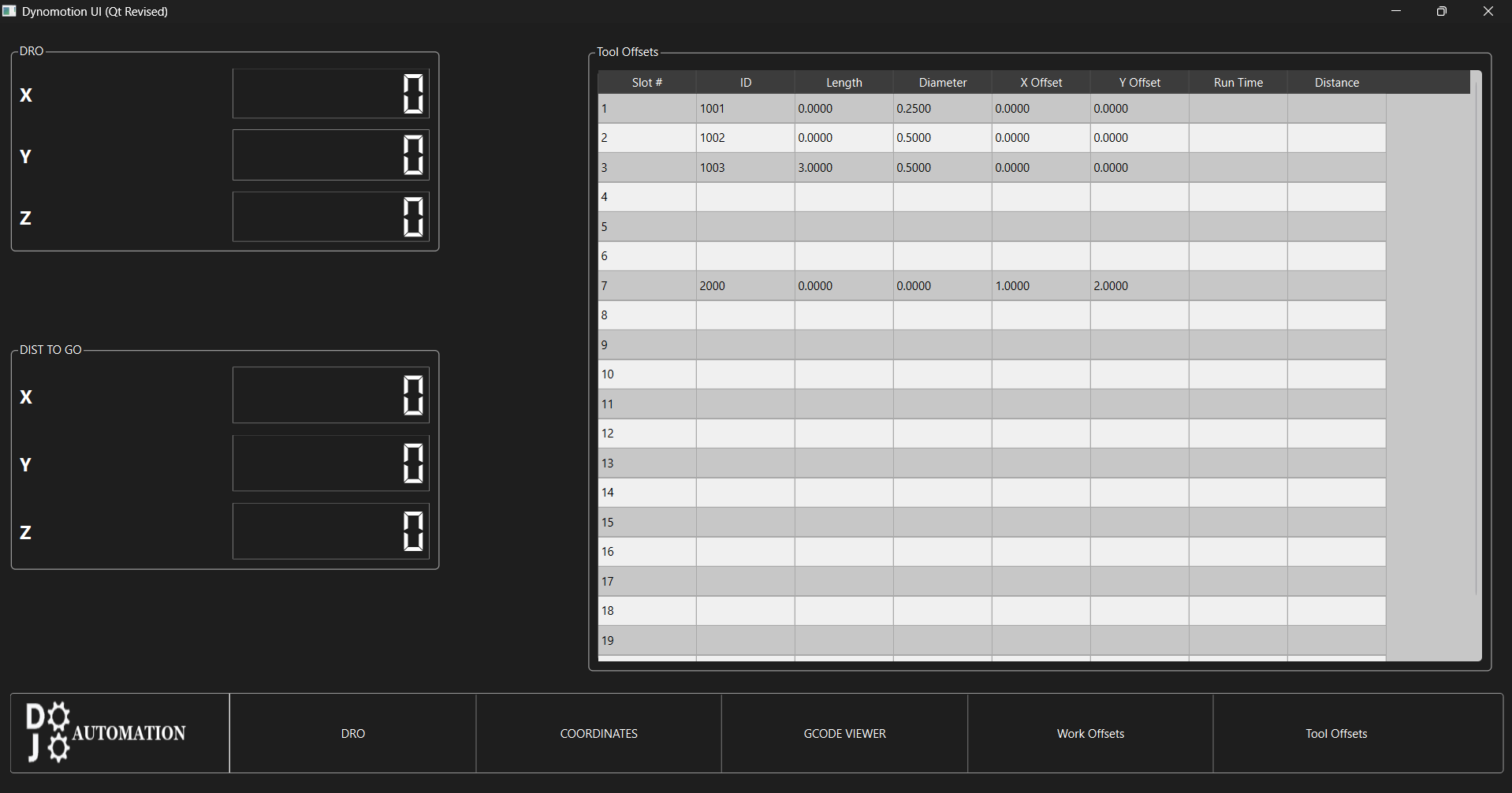Click the app icon in title bar
The width and height of the screenshot is (1512, 793).
[9, 11]
